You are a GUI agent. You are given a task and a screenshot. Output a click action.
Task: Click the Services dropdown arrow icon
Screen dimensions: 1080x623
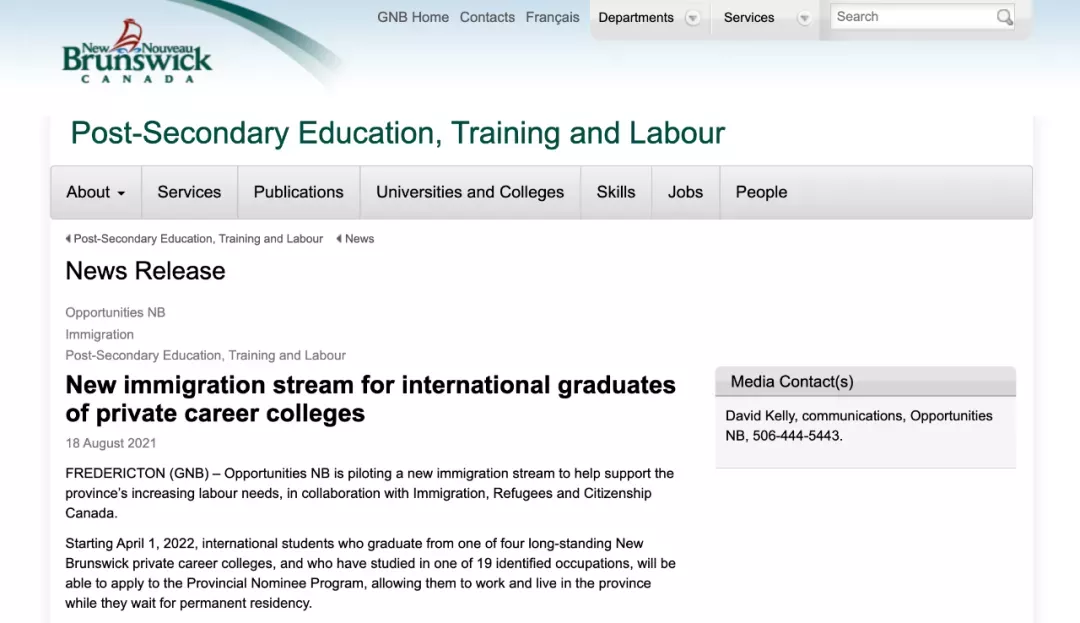[804, 18]
